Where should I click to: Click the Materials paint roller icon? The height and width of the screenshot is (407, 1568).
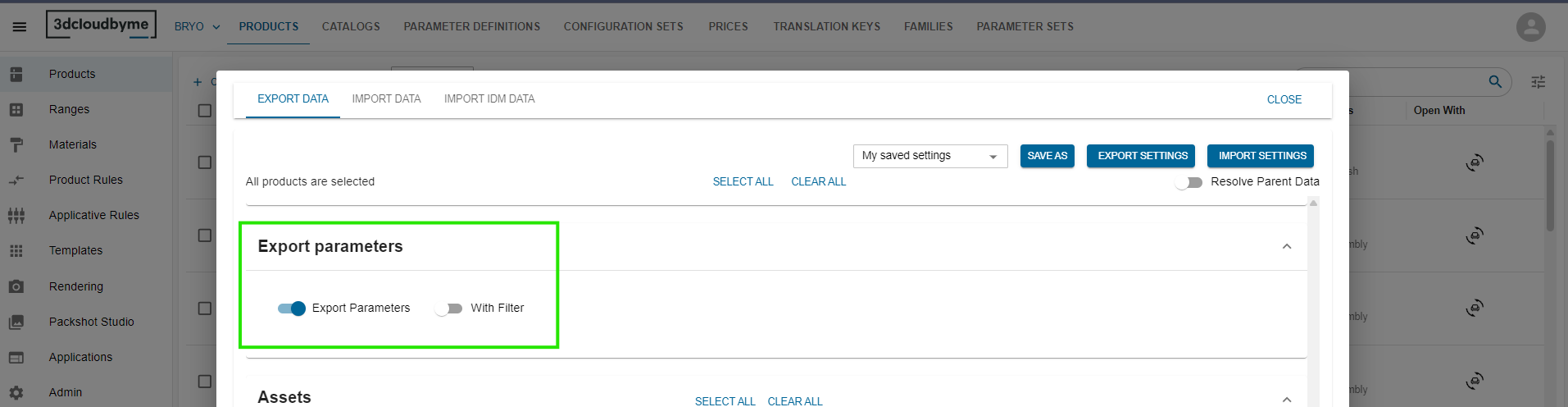16,144
